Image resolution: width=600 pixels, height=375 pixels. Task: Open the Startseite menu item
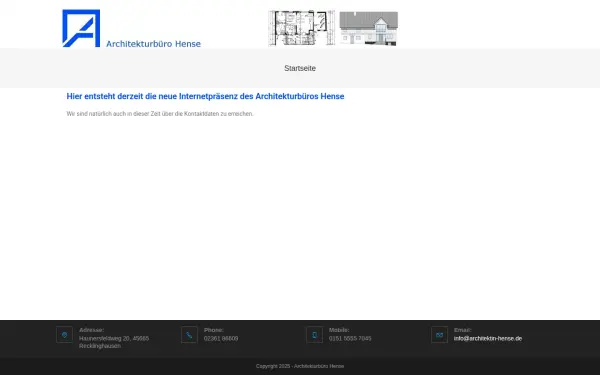(x=300, y=68)
